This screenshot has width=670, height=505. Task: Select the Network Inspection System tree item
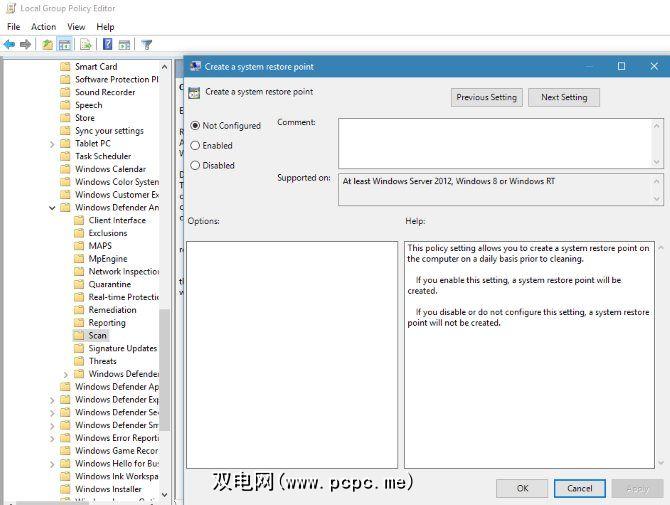click(124, 272)
